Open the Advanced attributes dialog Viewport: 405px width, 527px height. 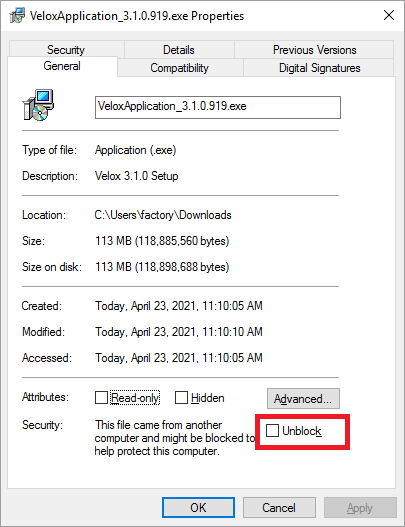[303, 399]
